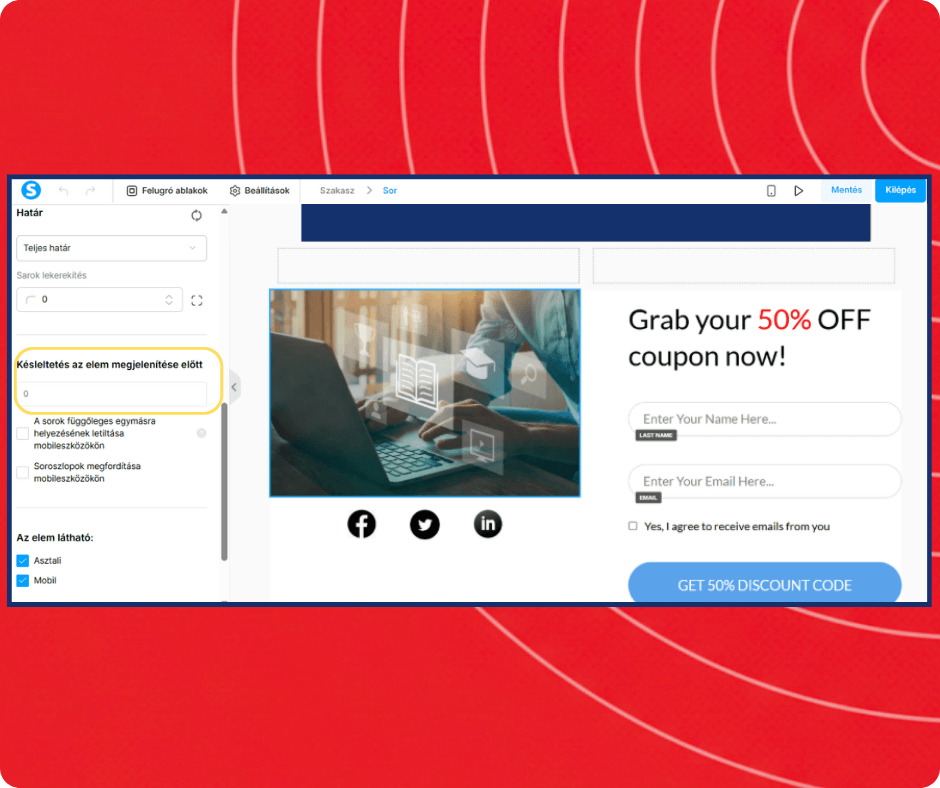Click the Enter Your Email field

(x=764, y=482)
